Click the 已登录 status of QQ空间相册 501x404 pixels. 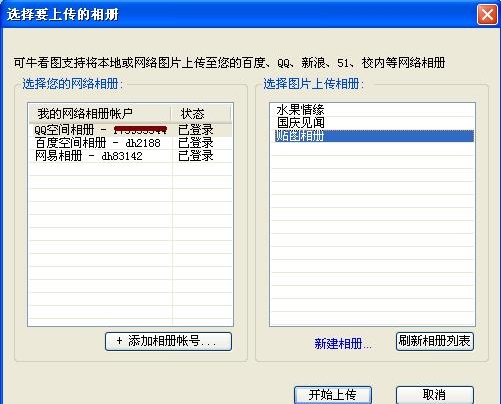(196, 130)
